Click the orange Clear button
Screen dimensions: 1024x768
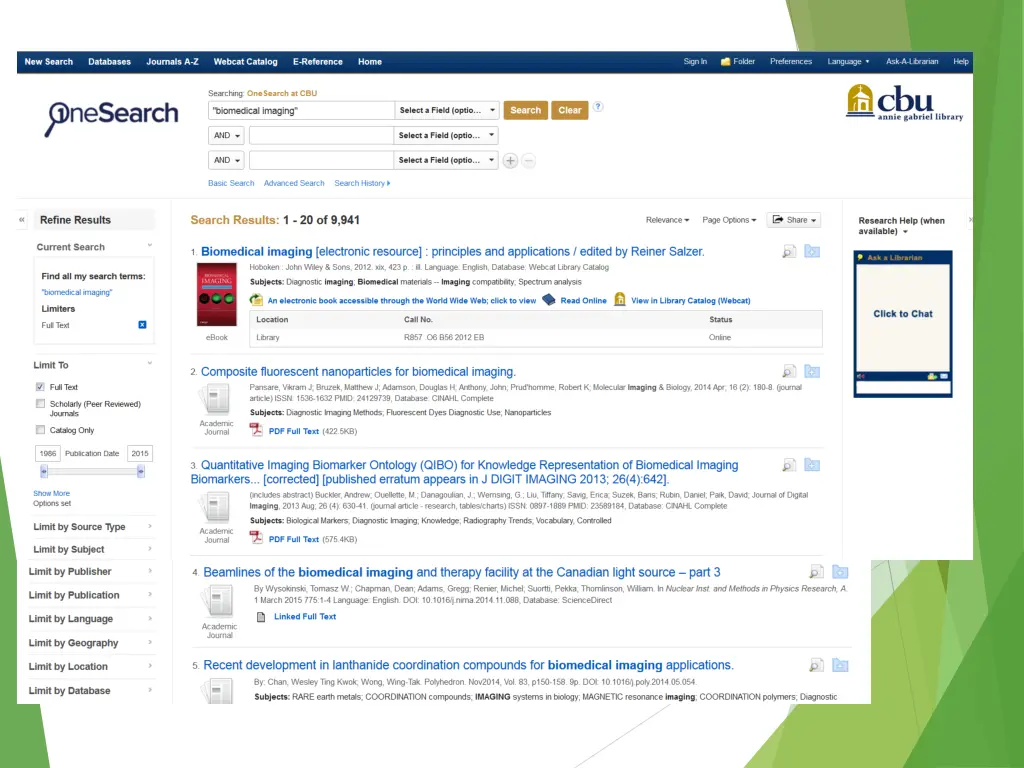tap(569, 110)
